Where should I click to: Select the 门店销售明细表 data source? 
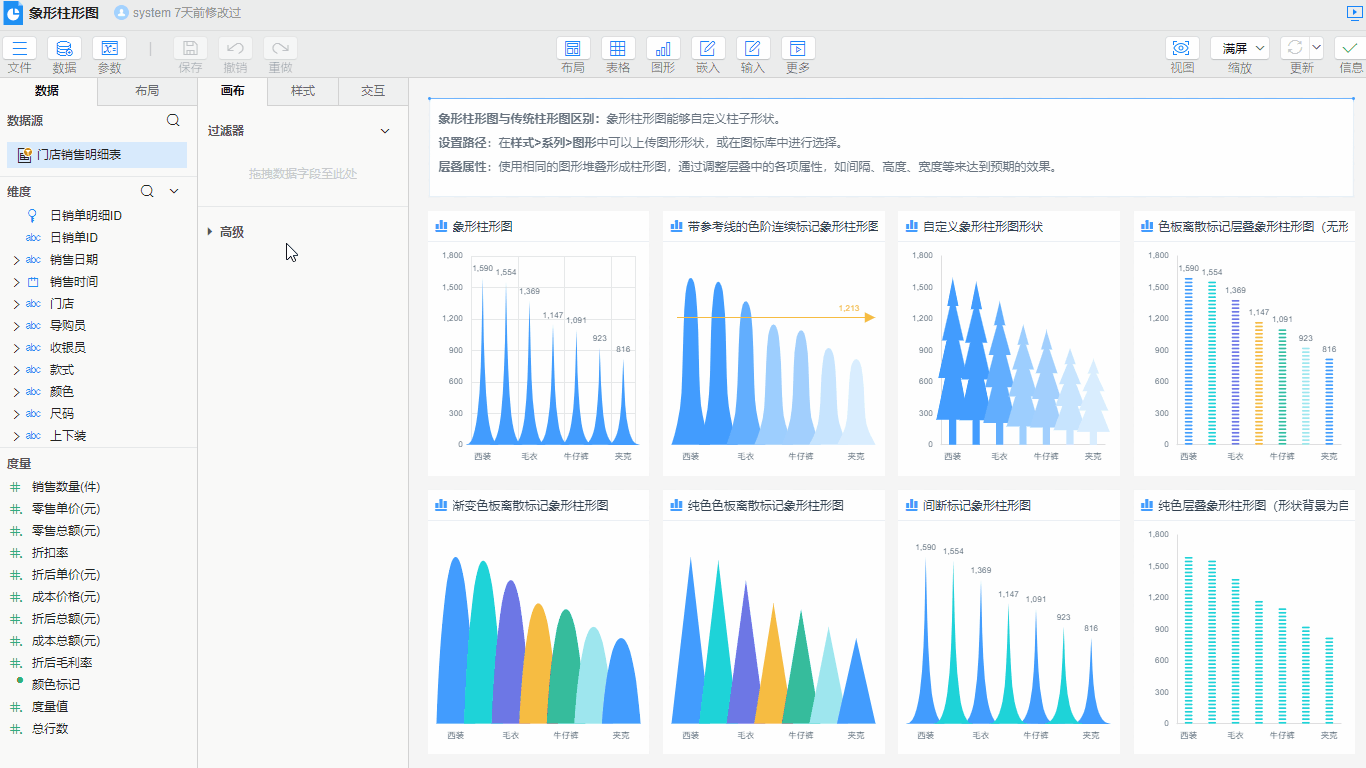pos(97,155)
